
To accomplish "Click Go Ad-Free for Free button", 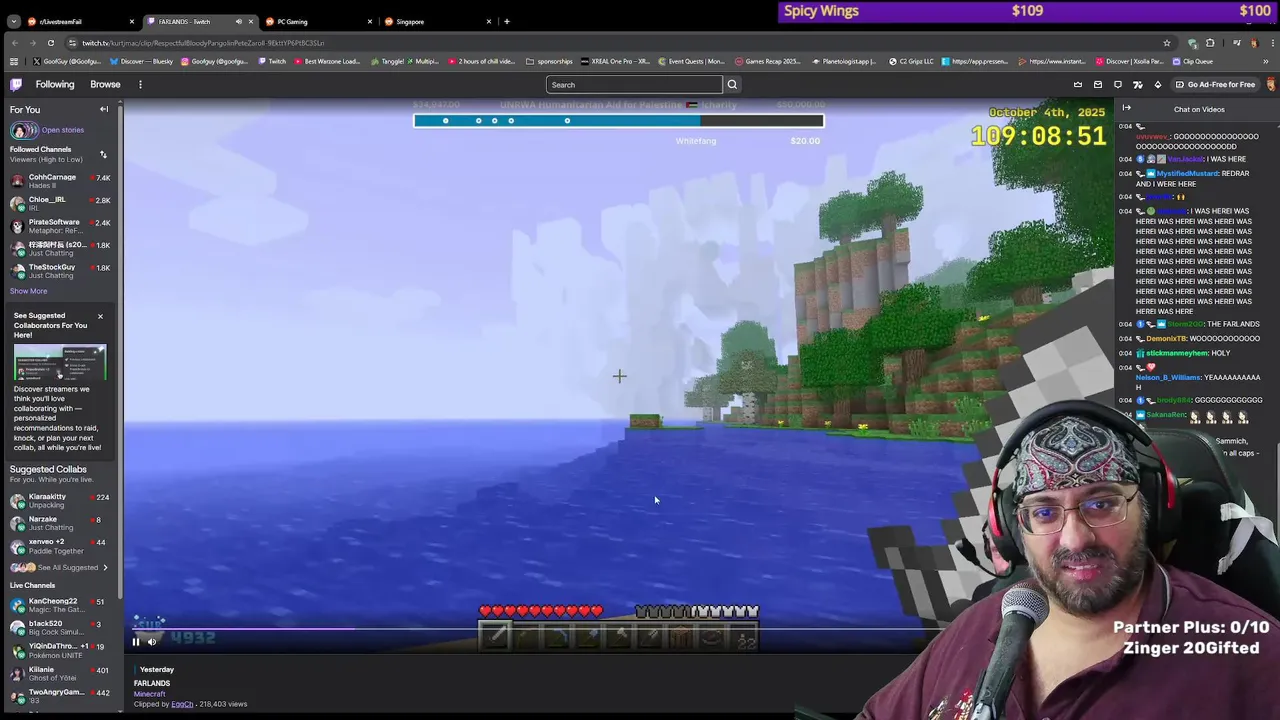I will (1215, 85).
